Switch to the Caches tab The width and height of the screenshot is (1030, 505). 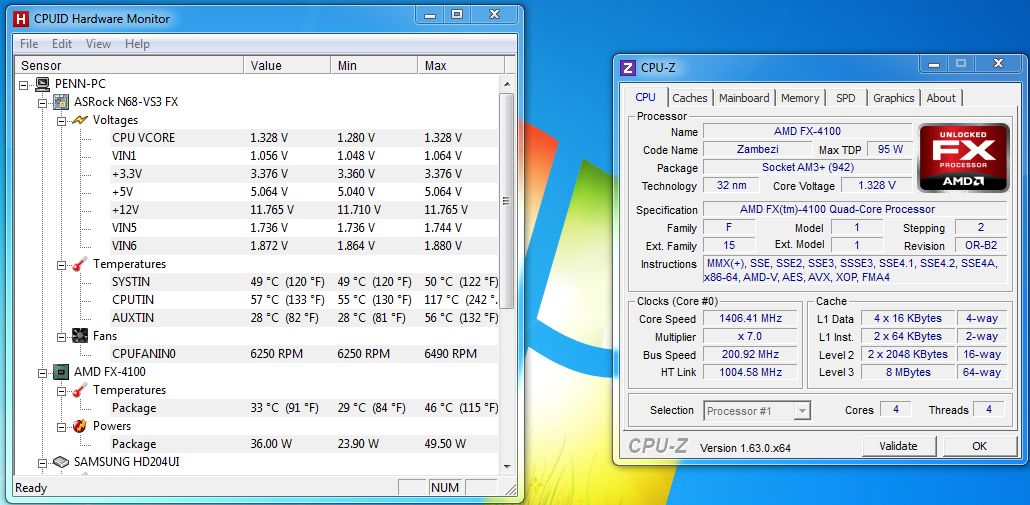pos(690,98)
